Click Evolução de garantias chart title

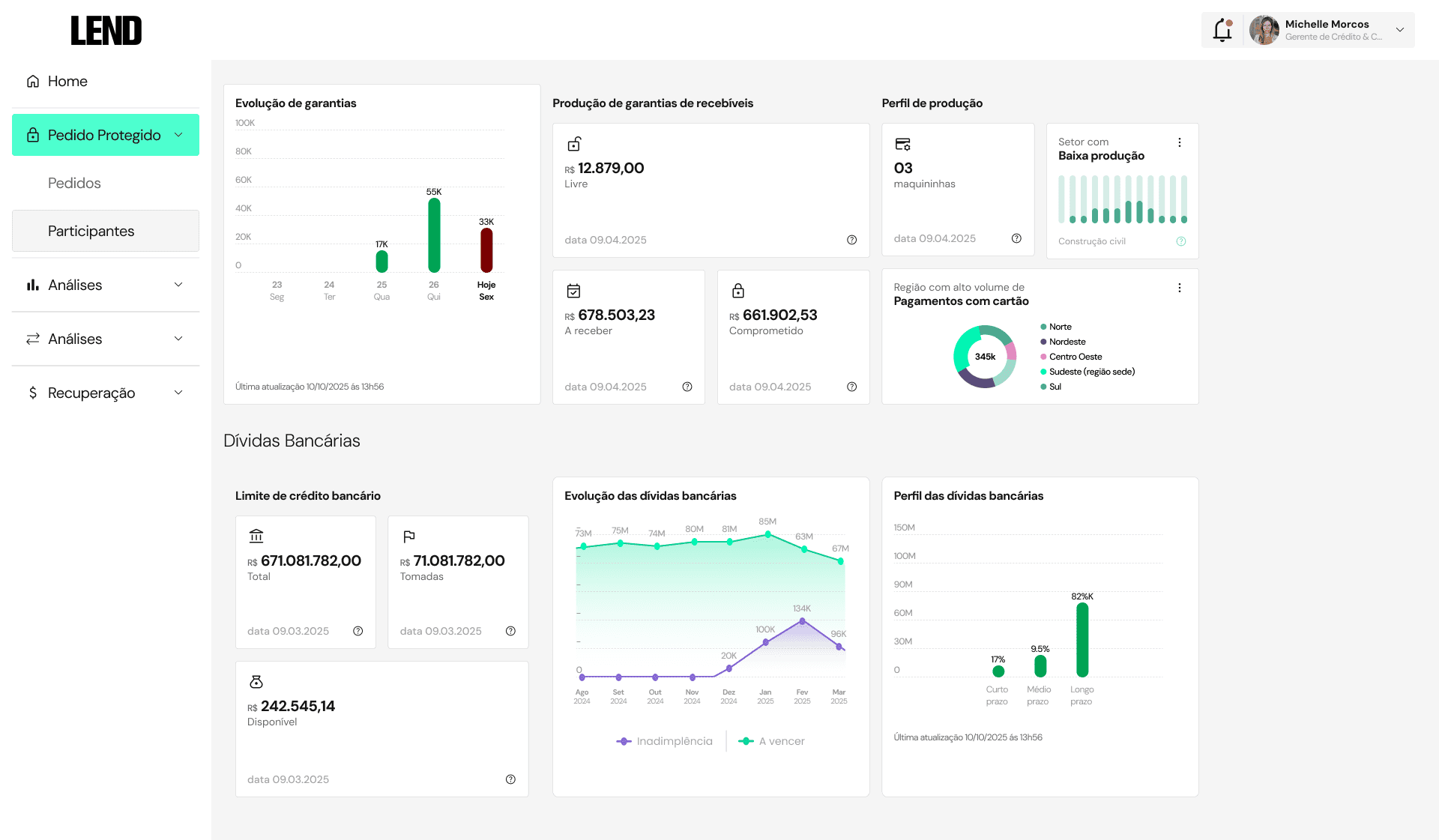[x=295, y=103]
